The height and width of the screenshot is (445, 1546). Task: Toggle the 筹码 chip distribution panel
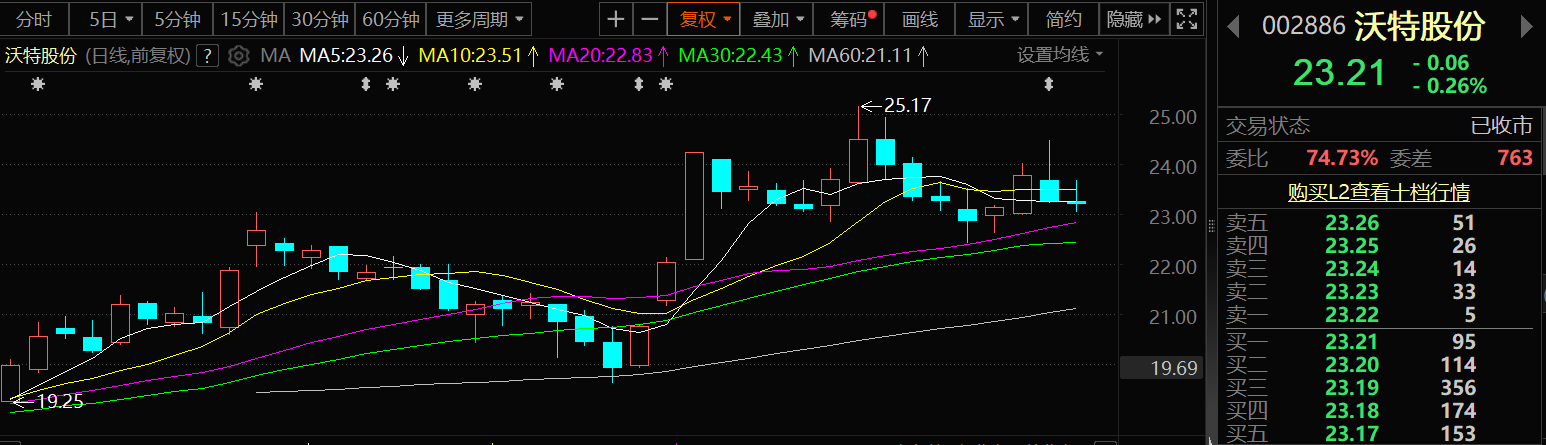852,19
